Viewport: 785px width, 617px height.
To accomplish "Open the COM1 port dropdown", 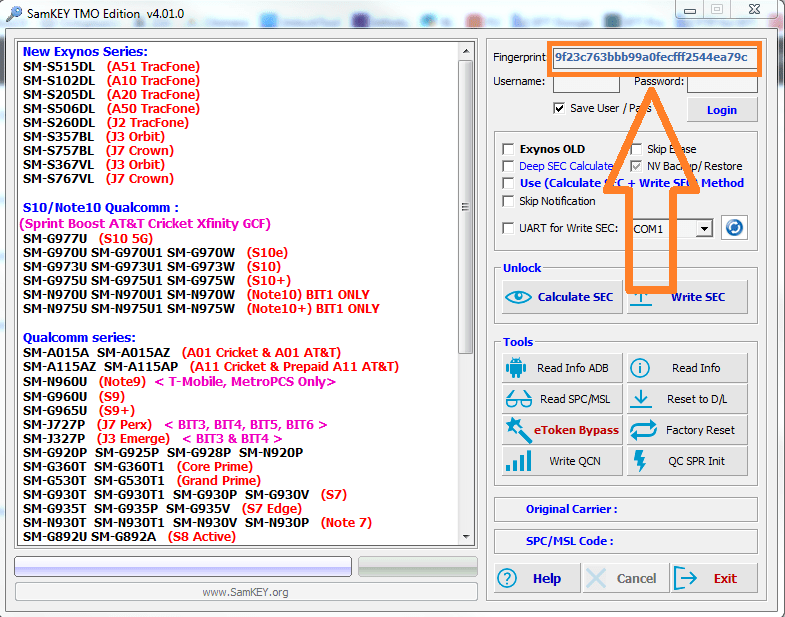I will click(704, 229).
